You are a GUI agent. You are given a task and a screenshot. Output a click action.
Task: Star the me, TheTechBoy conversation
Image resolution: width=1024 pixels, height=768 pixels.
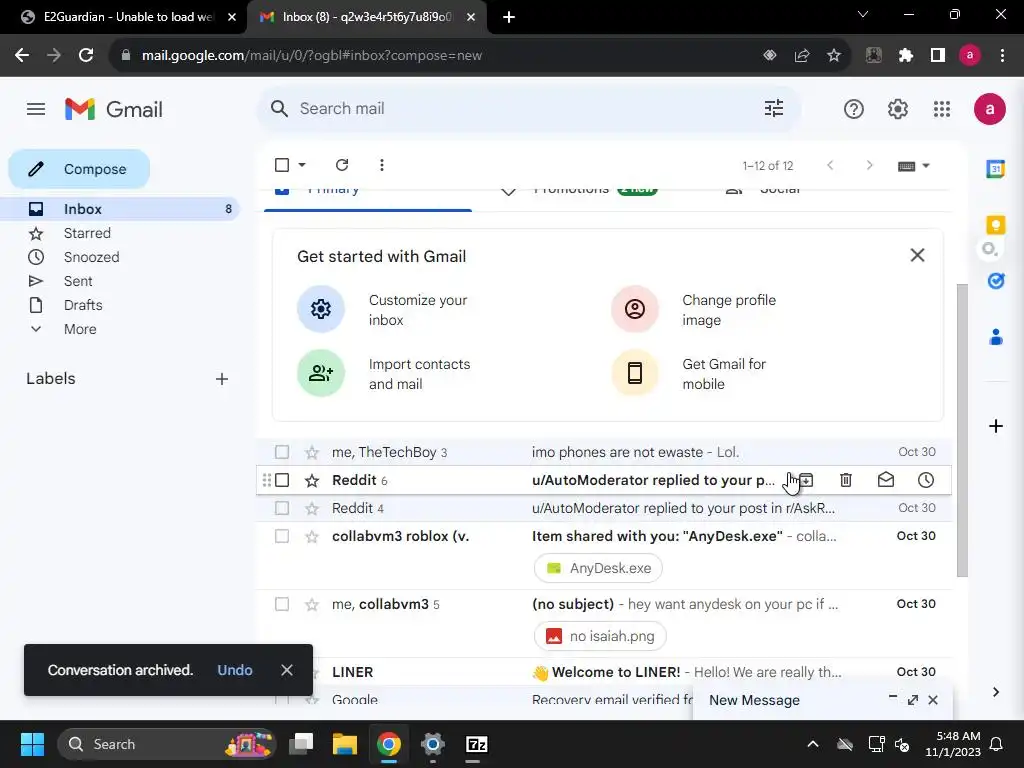(x=312, y=452)
